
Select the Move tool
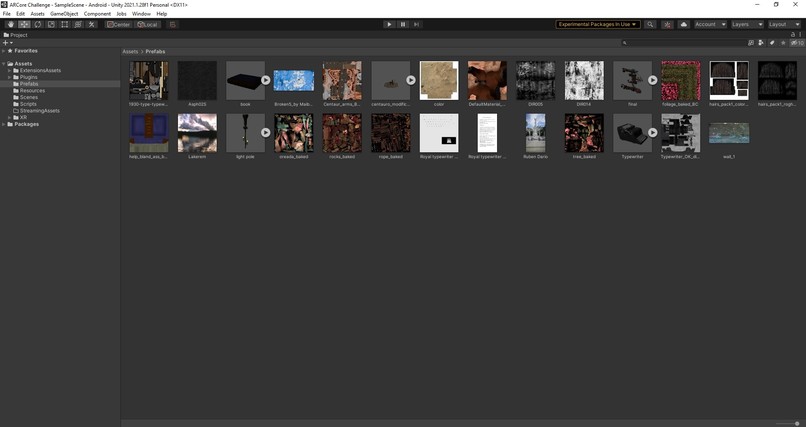(24, 24)
